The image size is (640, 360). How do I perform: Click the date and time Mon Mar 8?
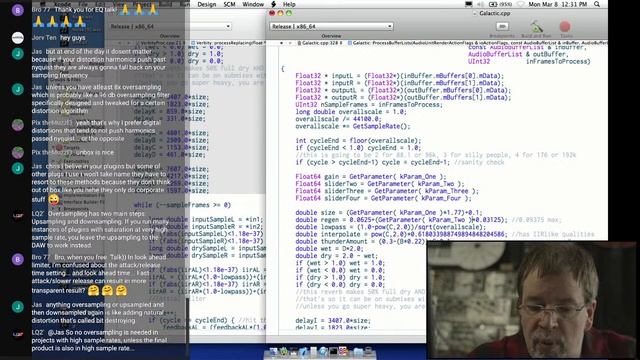(x=558, y=4)
